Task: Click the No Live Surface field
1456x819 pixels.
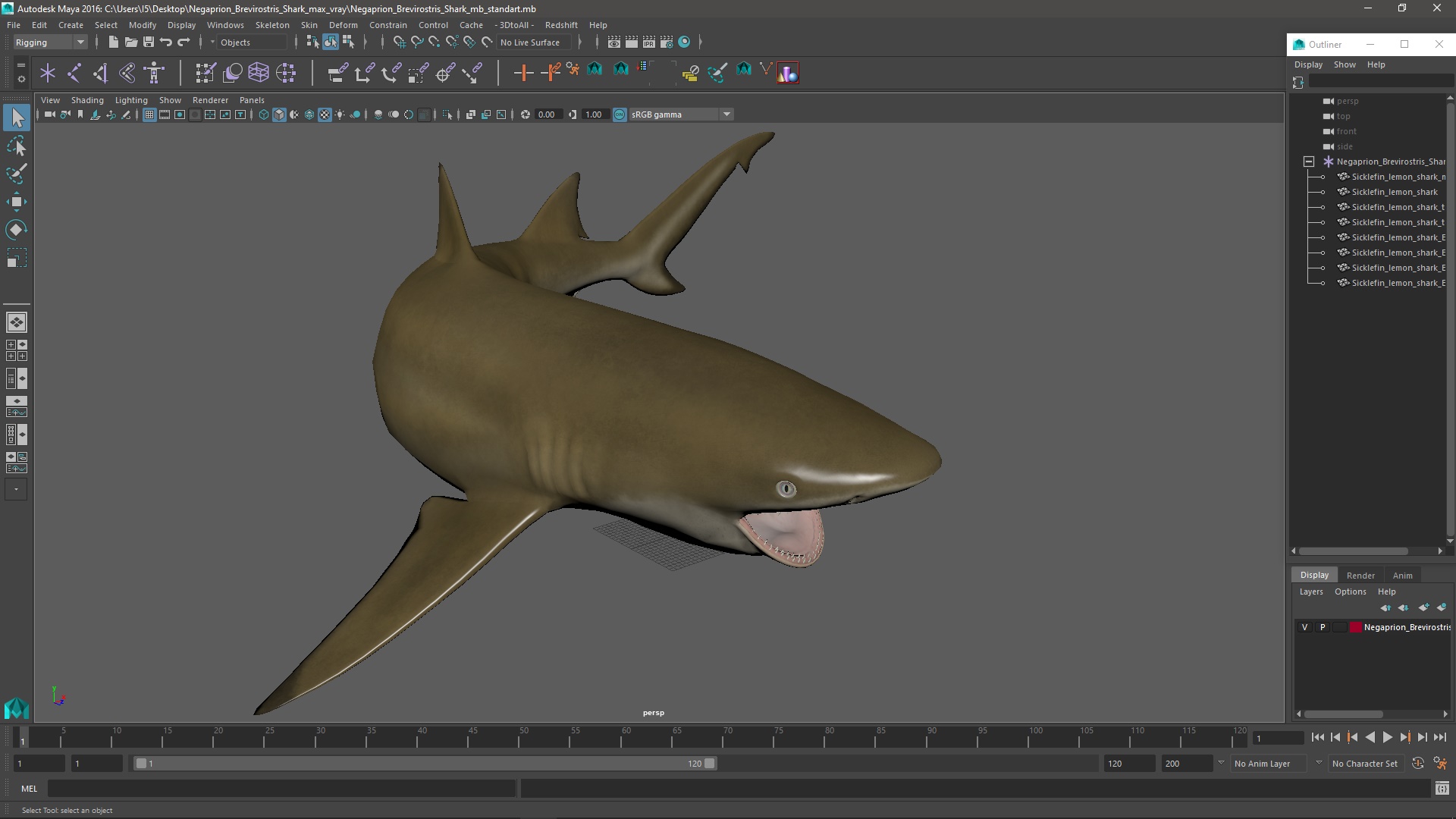Action: click(x=535, y=42)
